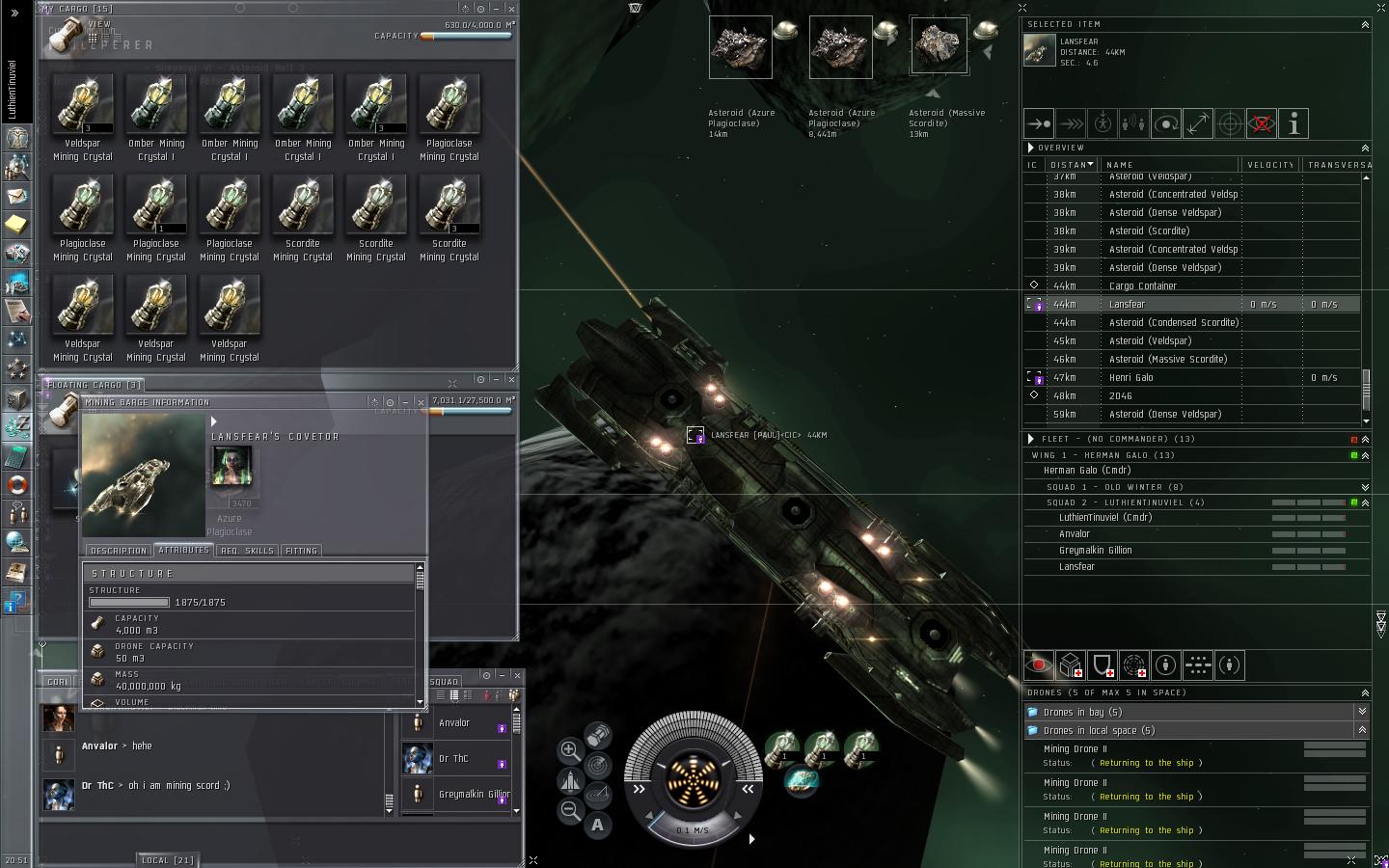Click the red eye icon above Drones panel
Screen dimensions: 1389x868
click(1039, 665)
